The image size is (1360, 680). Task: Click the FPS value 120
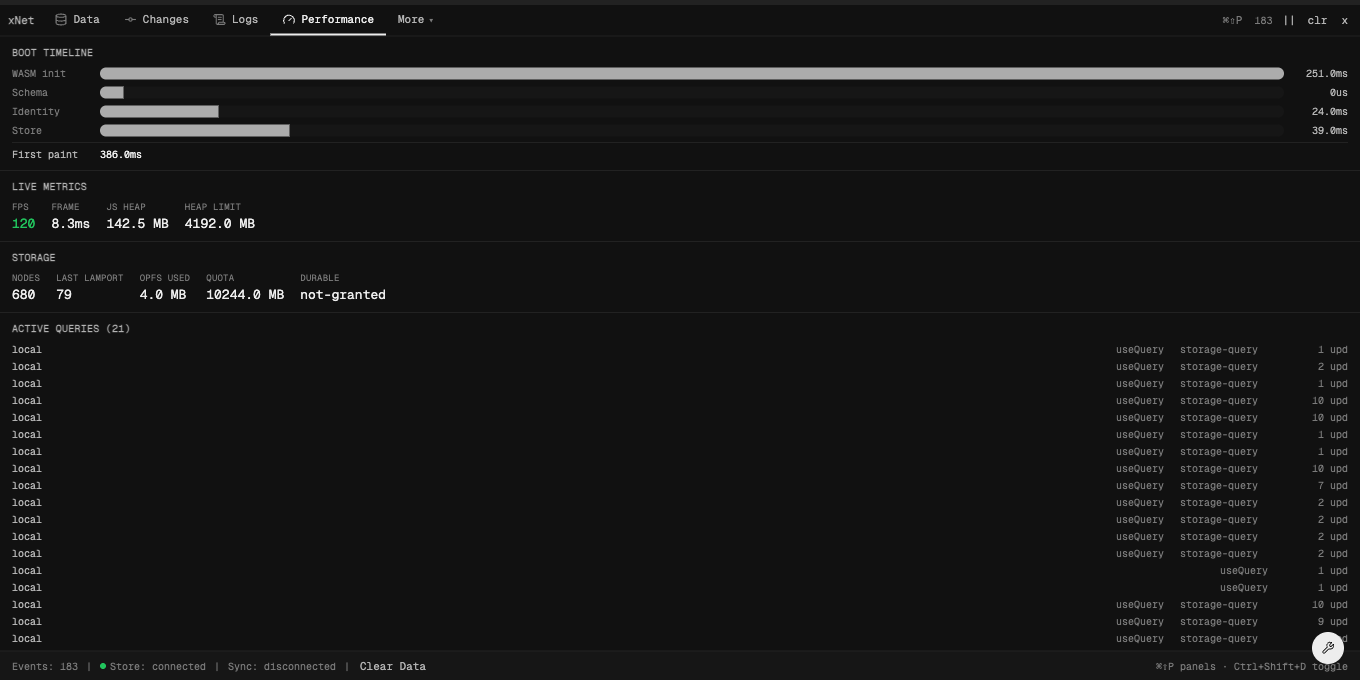click(x=23, y=224)
